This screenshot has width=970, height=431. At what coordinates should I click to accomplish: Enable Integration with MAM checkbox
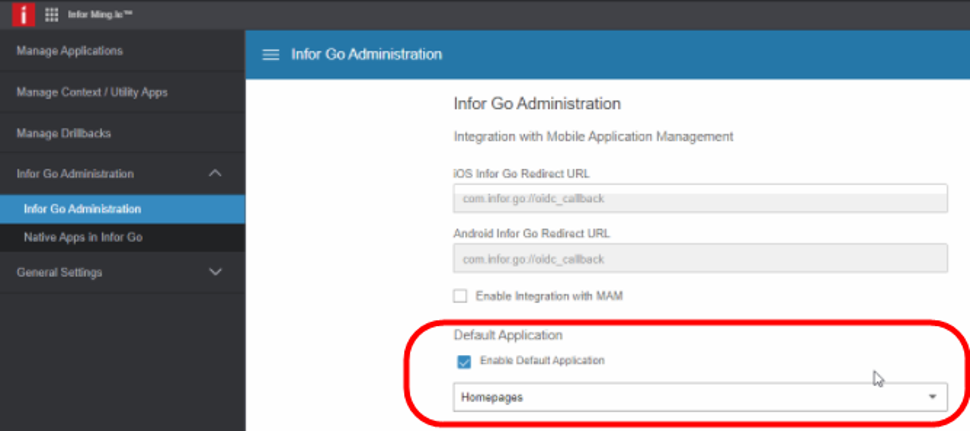pos(461,295)
